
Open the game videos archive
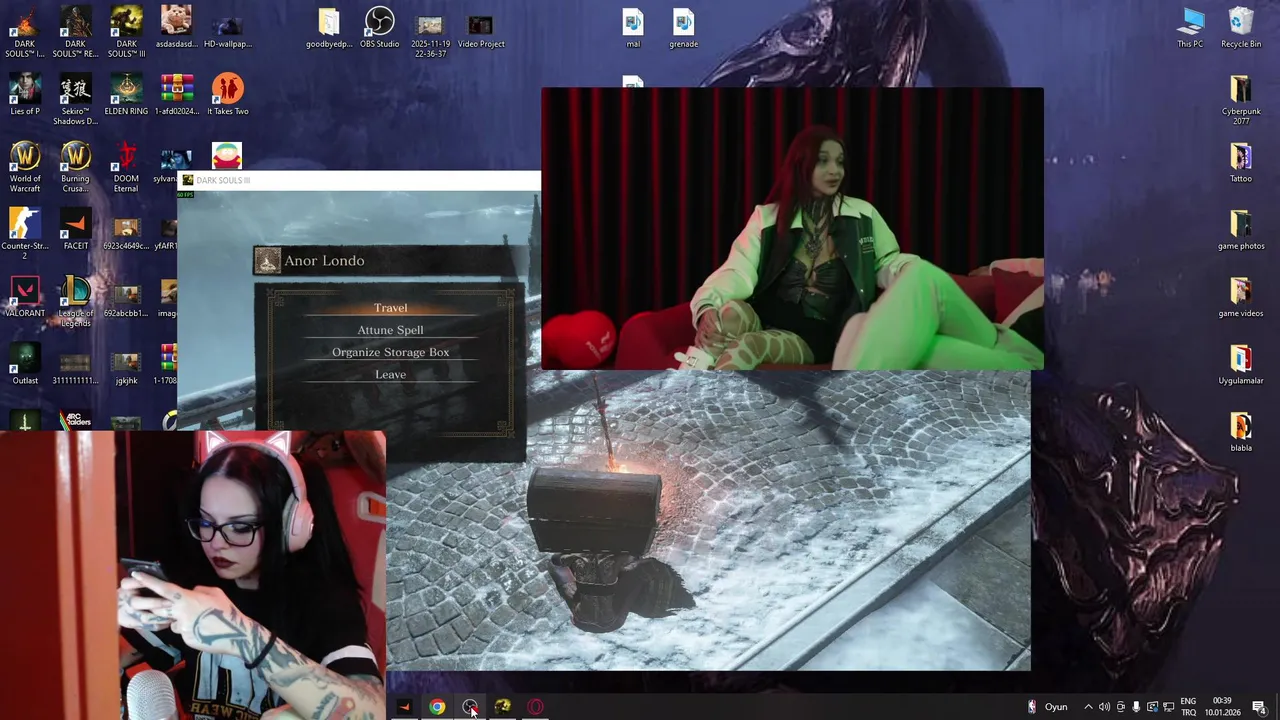pyautogui.click(x=1241, y=297)
